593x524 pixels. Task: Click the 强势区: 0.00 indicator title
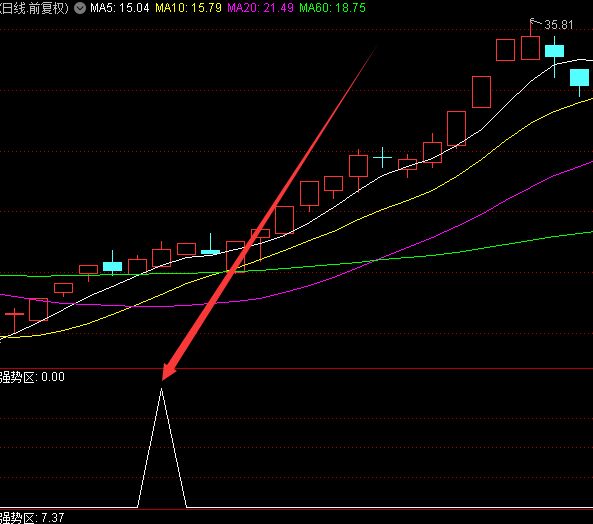pyautogui.click(x=32, y=377)
